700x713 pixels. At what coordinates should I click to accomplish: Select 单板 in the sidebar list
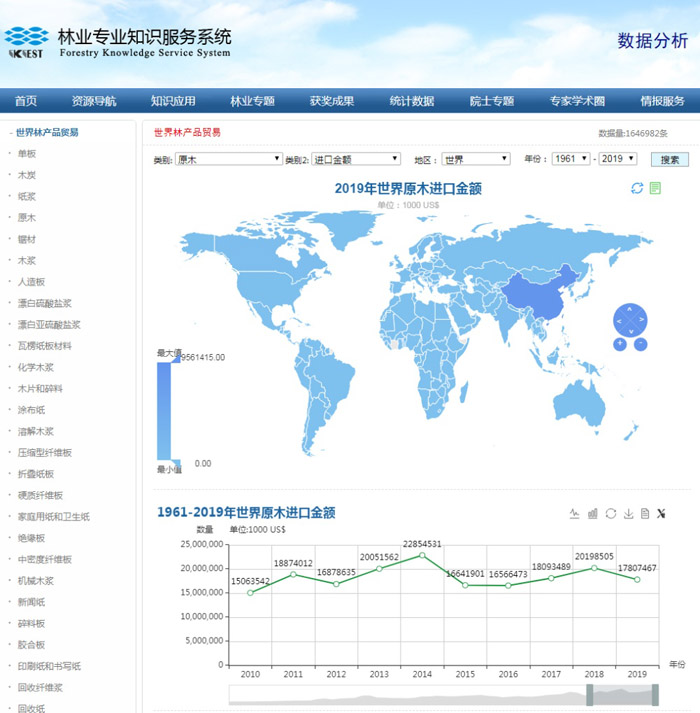click(26, 154)
